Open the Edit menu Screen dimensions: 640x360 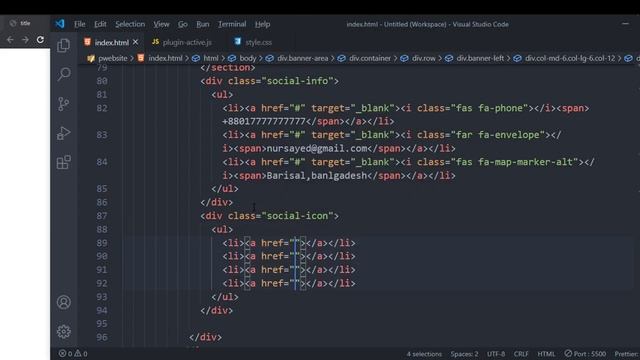(x=100, y=24)
